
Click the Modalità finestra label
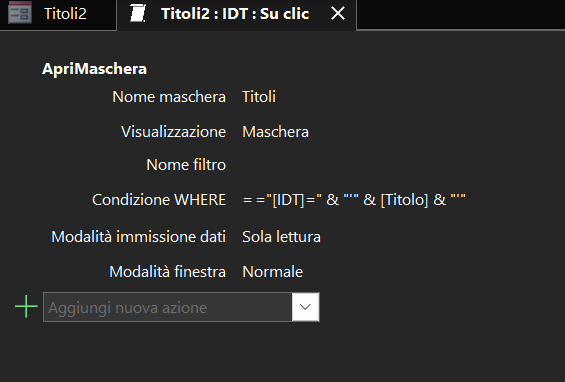click(x=168, y=271)
